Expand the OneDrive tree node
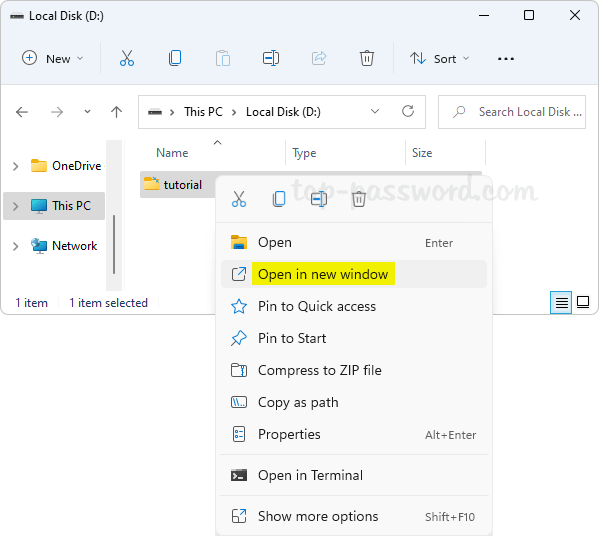Viewport: 599px width, 536px height. (16, 166)
